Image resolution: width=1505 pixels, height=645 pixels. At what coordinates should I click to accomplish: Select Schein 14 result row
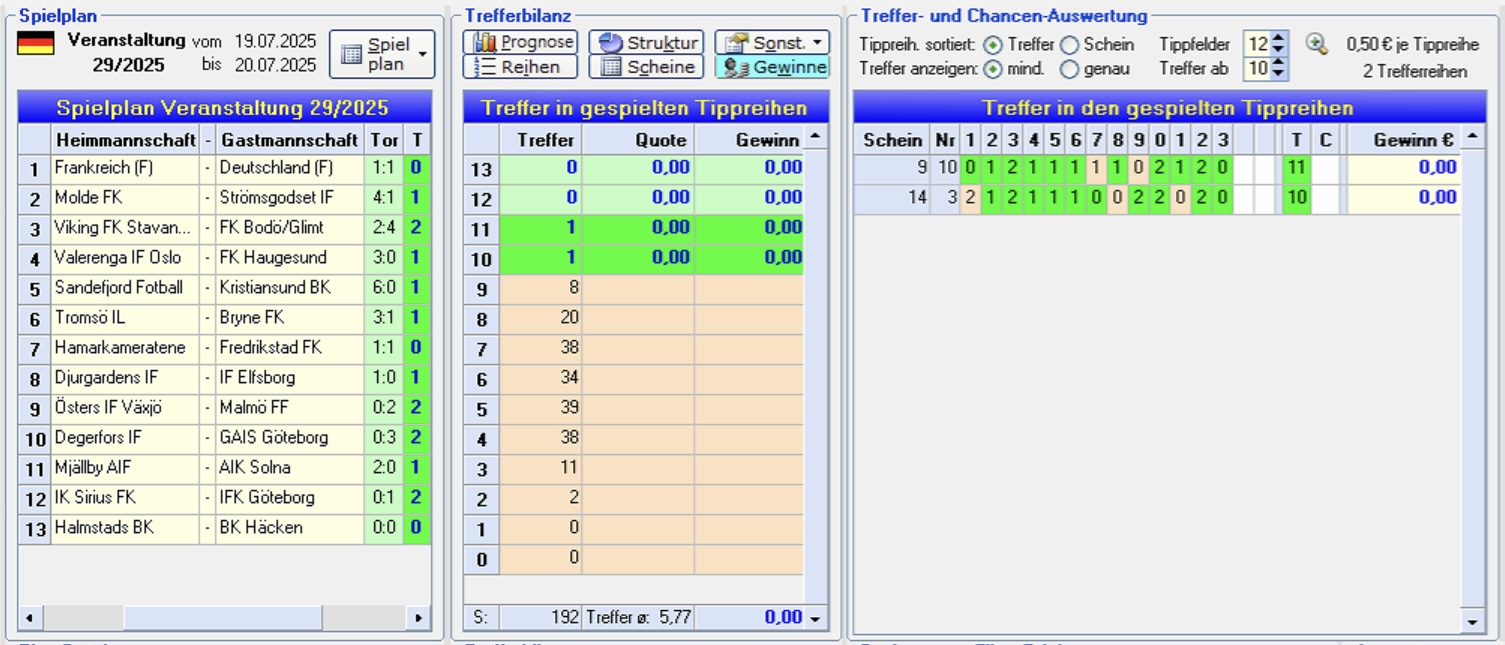point(1157,198)
